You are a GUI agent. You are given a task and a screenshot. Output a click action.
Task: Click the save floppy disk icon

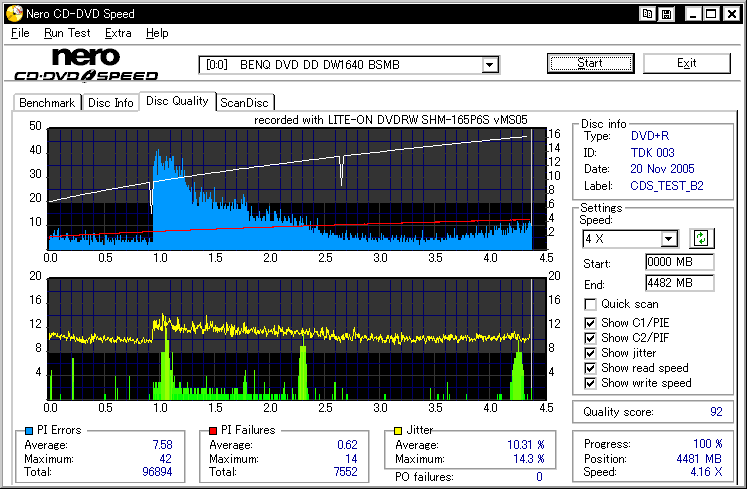click(x=666, y=14)
